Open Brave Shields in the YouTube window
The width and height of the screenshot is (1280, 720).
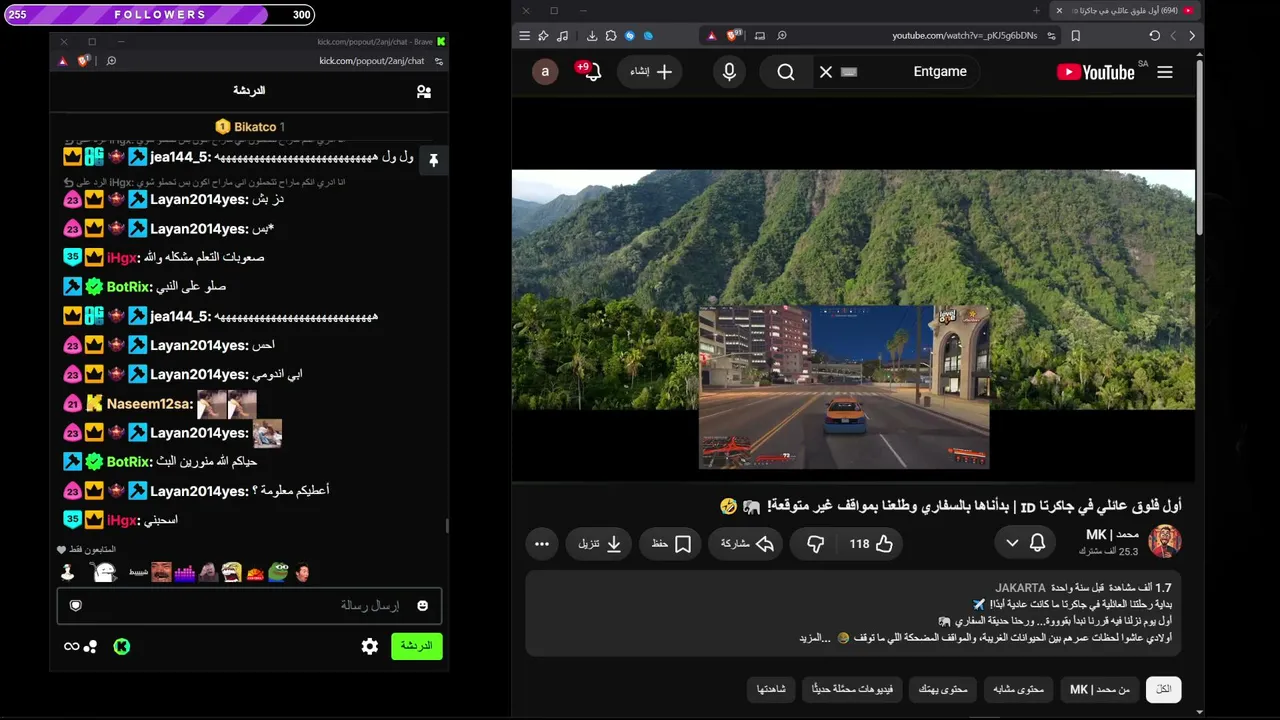coord(735,36)
